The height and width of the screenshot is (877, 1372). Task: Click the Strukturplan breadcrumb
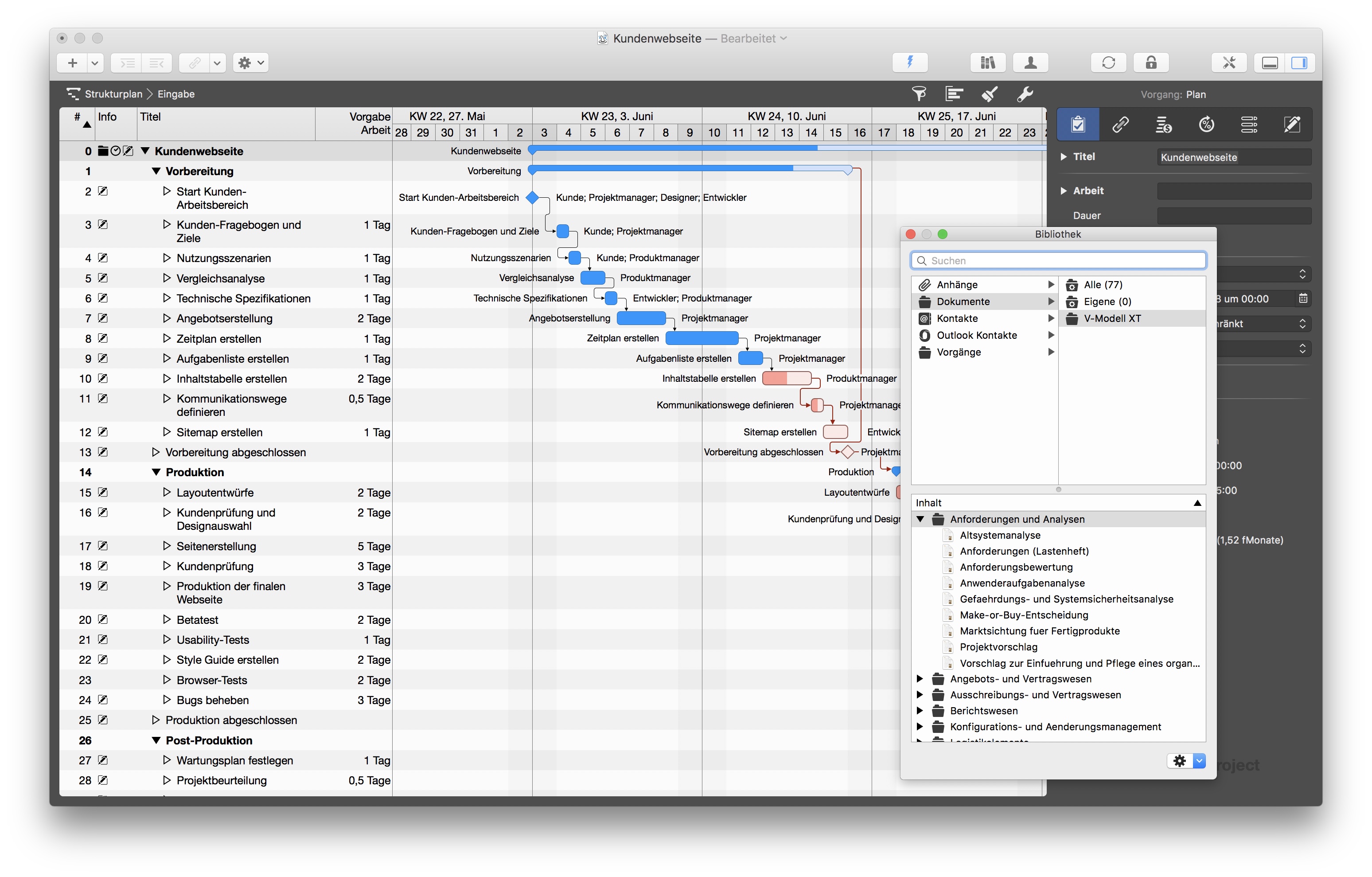click(x=113, y=94)
